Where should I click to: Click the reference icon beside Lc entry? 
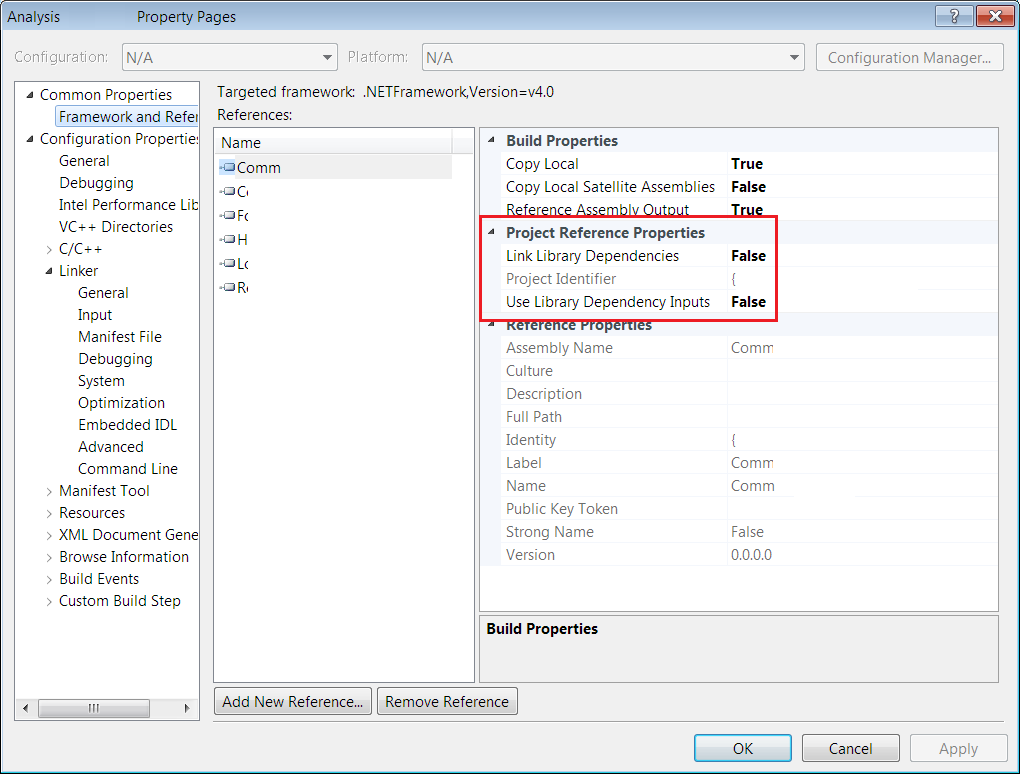[228, 263]
